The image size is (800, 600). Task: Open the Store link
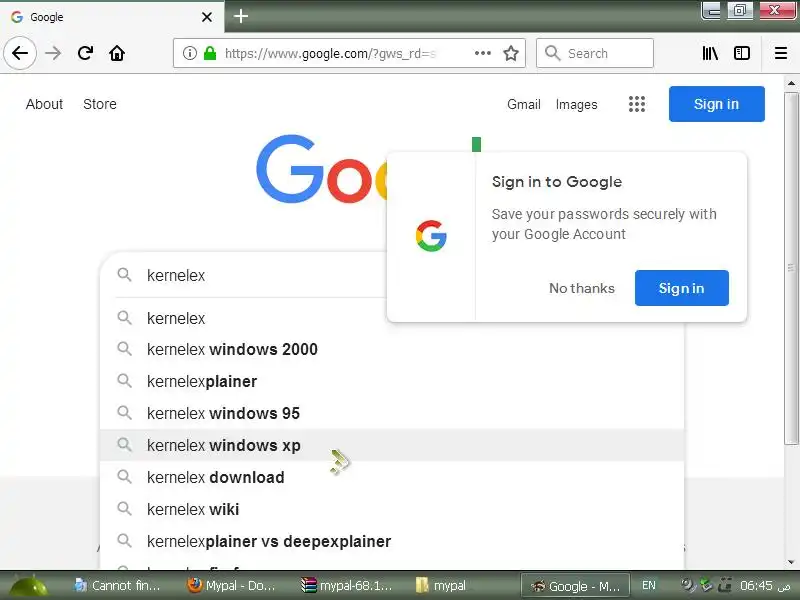[x=100, y=104]
